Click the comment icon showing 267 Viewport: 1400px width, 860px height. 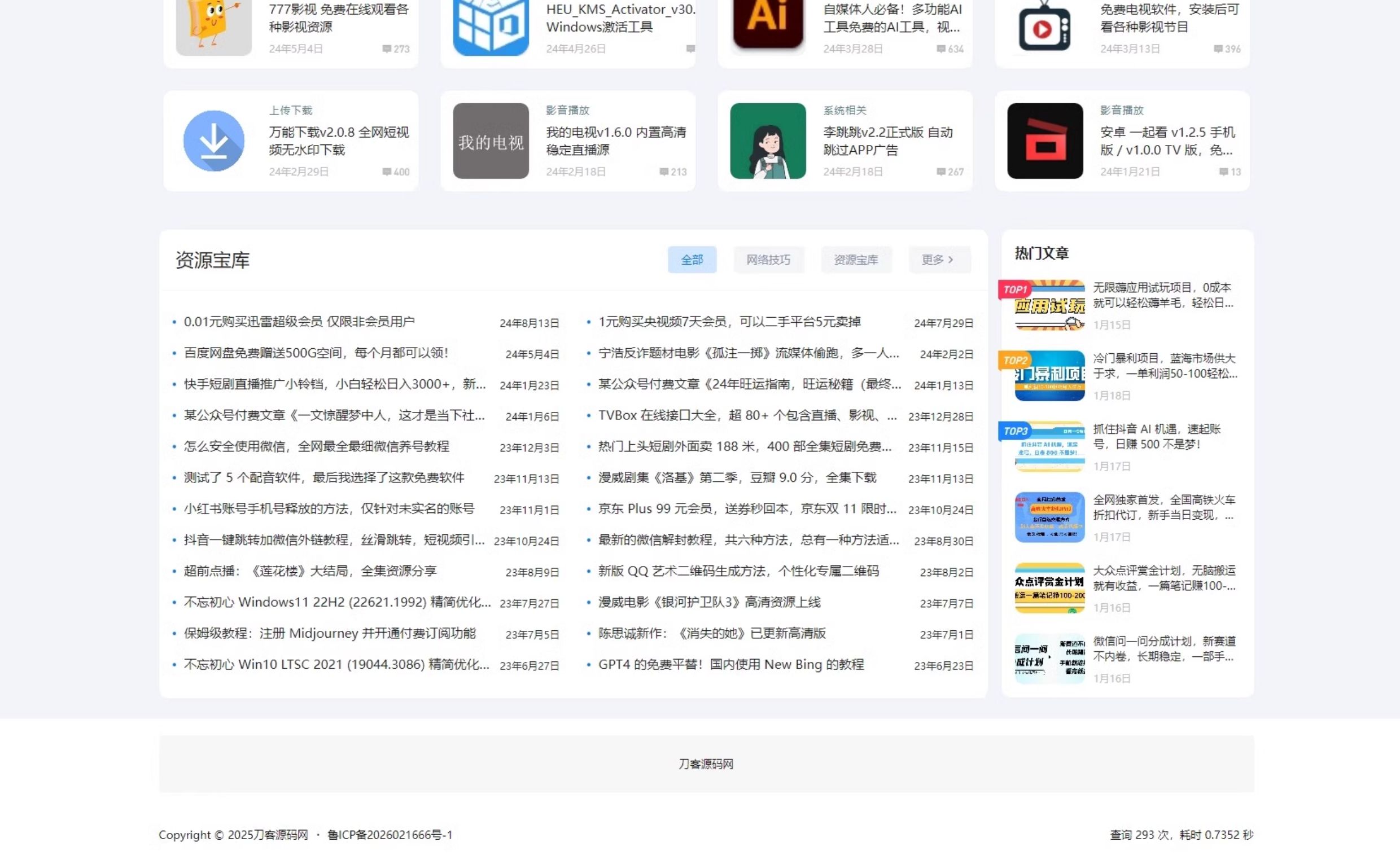[941, 172]
